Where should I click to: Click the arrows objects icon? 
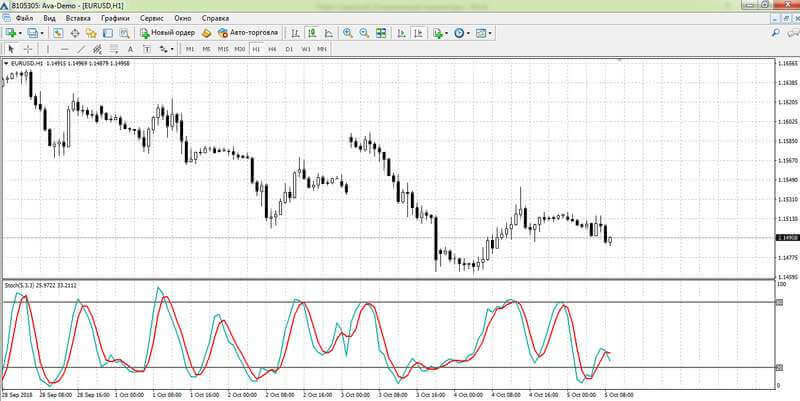click(163, 49)
